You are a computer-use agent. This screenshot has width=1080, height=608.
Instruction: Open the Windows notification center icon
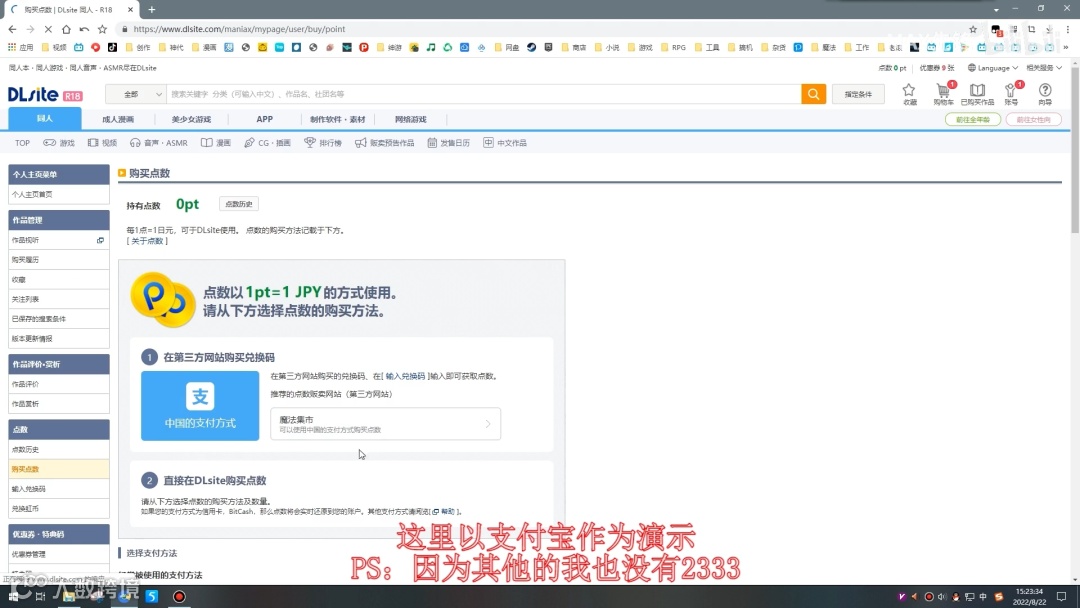tap(1061, 596)
